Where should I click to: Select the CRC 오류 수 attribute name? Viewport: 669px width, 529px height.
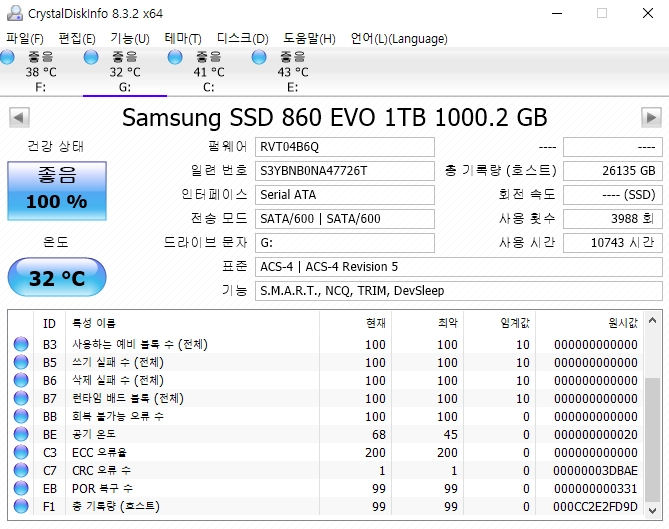point(102,470)
